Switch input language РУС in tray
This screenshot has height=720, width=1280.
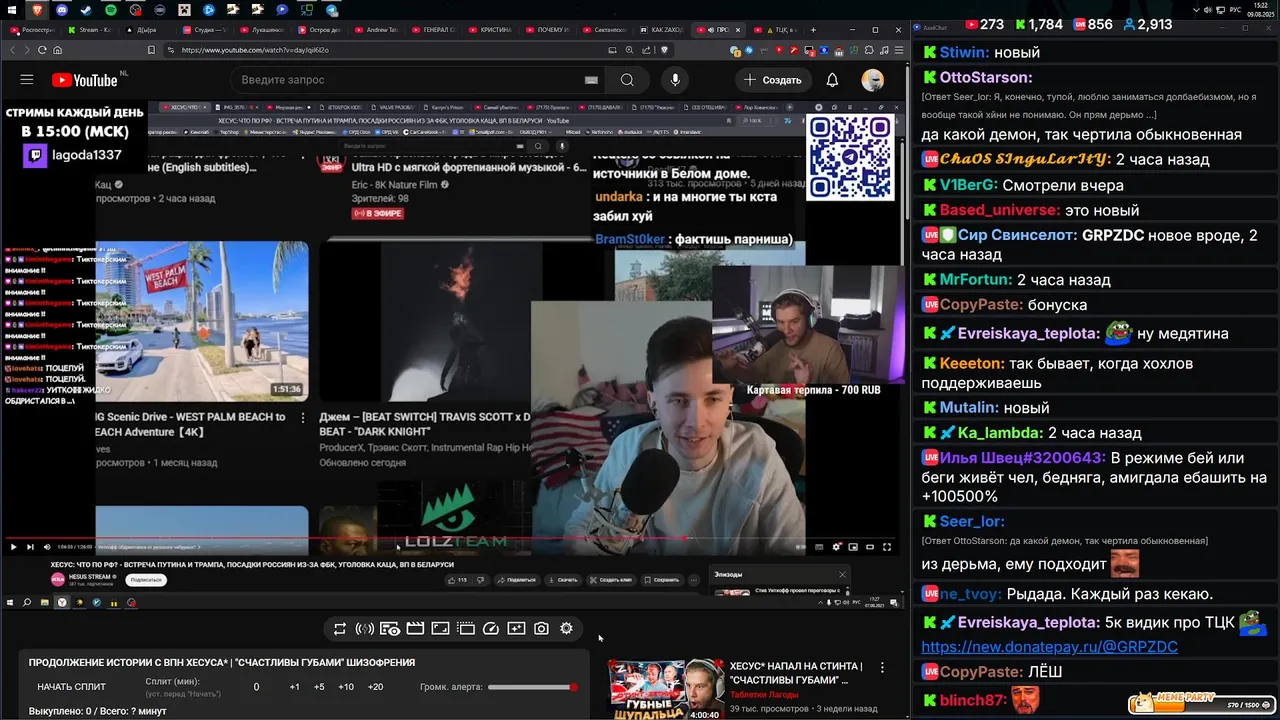(1235, 9)
